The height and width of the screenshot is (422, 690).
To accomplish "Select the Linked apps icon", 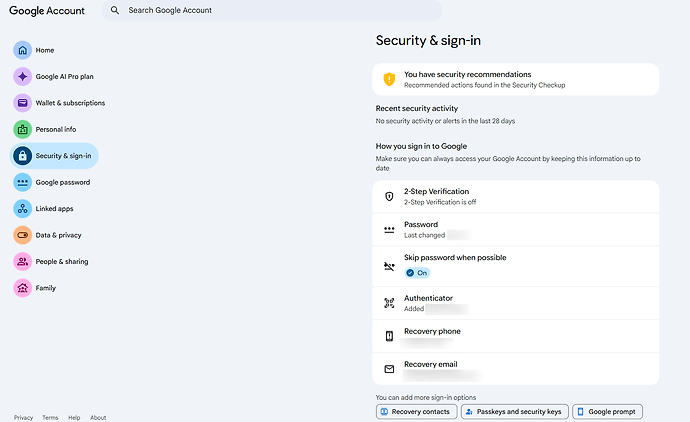I will point(22,209).
